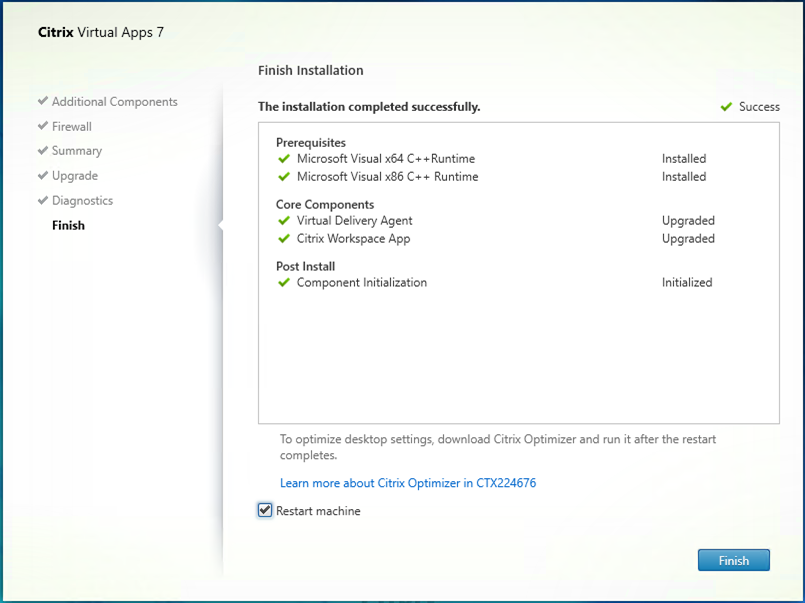Click the green Success checkmark icon
The image size is (805, 603).
(726, 107)
